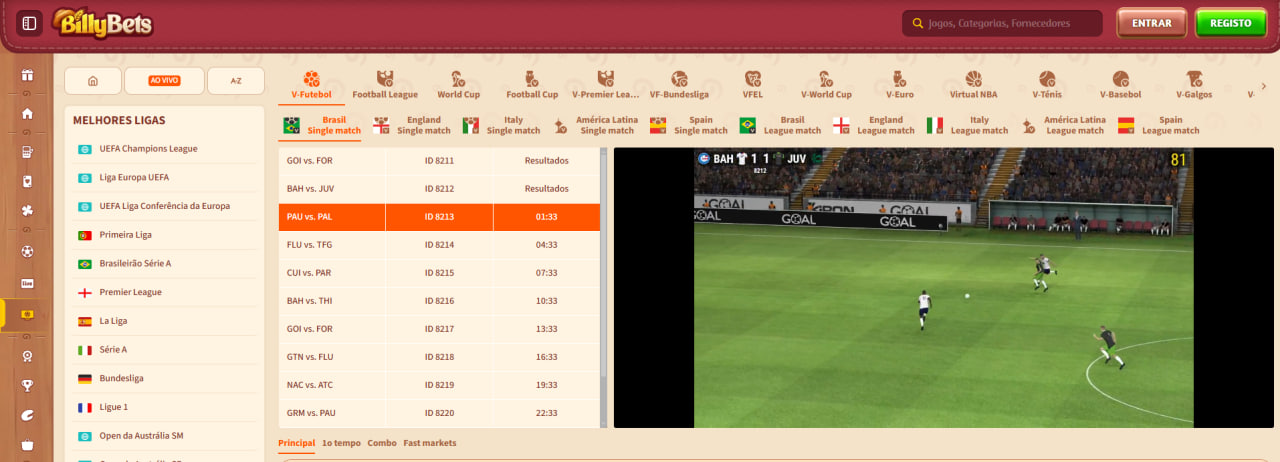Open the Virtual NBA category
The image size is (1280, 462).
973,85
